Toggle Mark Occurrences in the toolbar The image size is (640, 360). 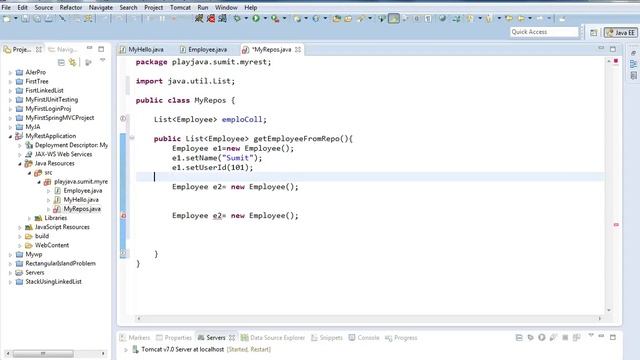pos(394,18)
